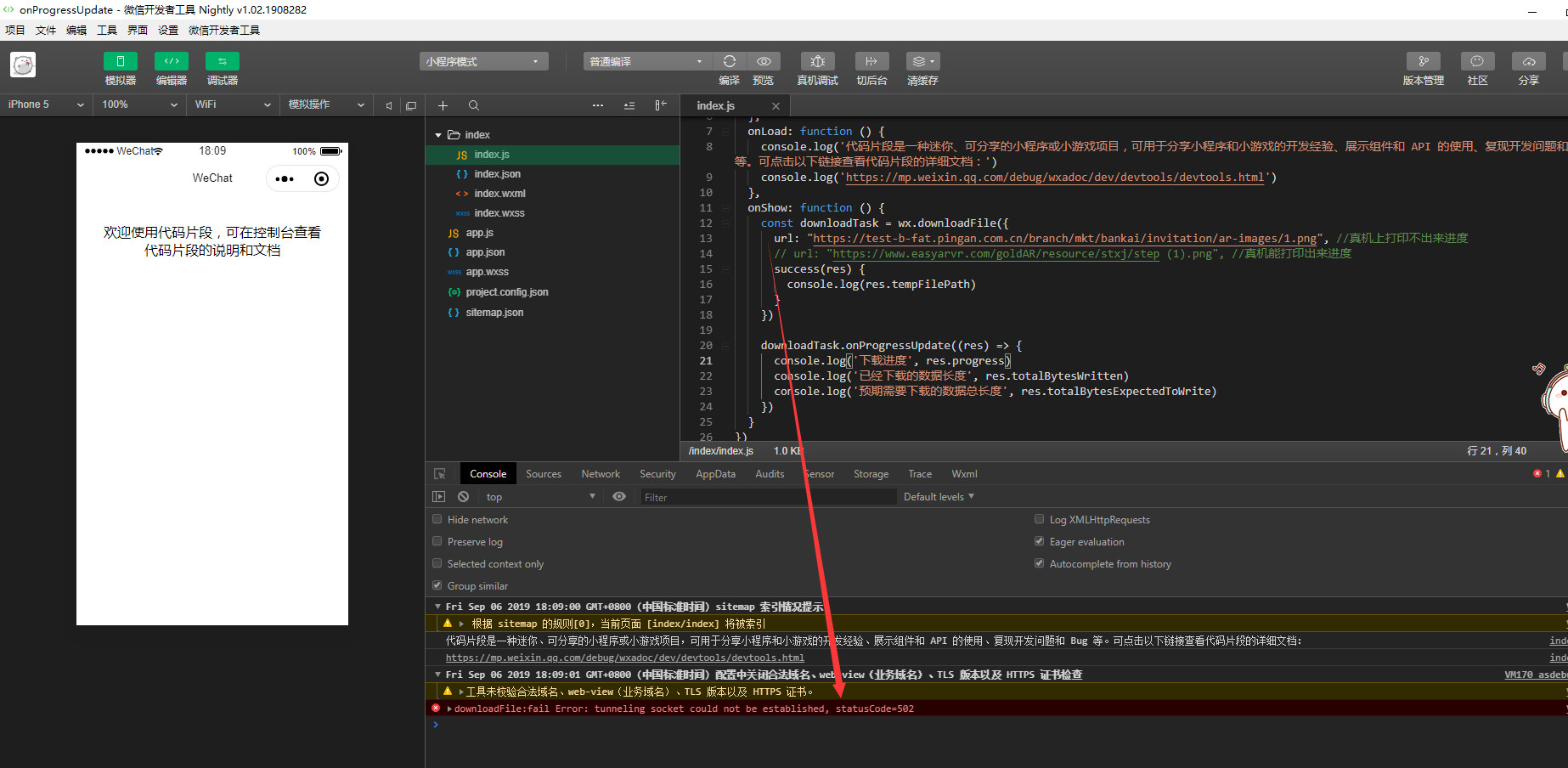Select index.wxml in file tree

[x=499, y=194]
